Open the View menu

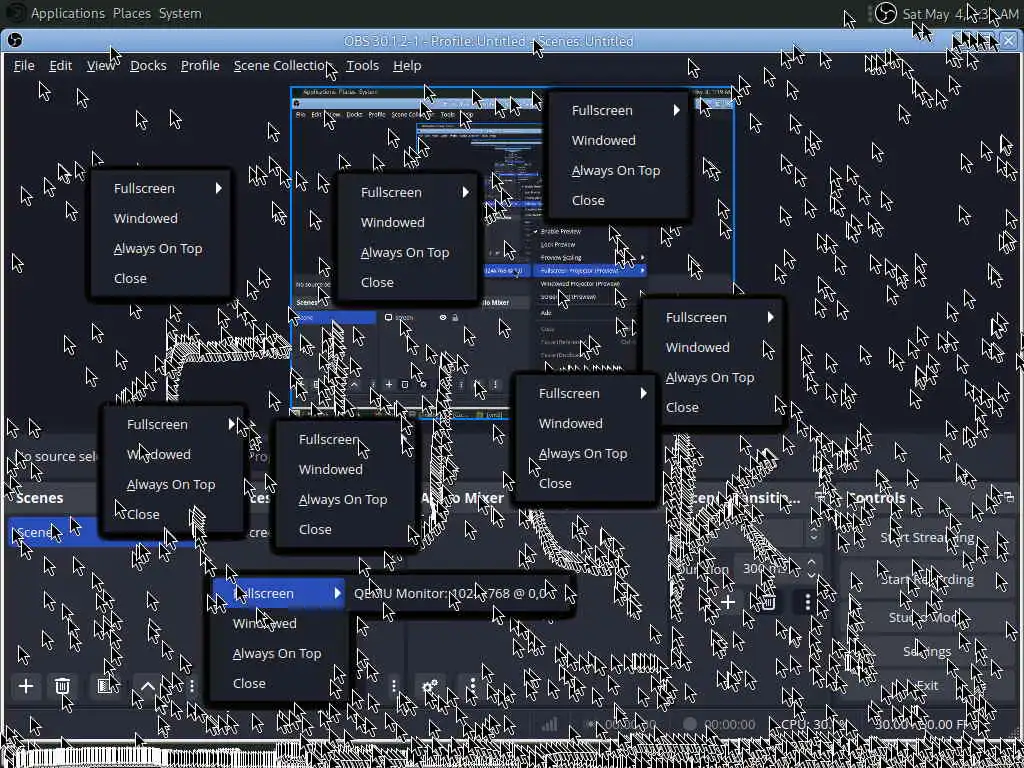coord(101,65)
